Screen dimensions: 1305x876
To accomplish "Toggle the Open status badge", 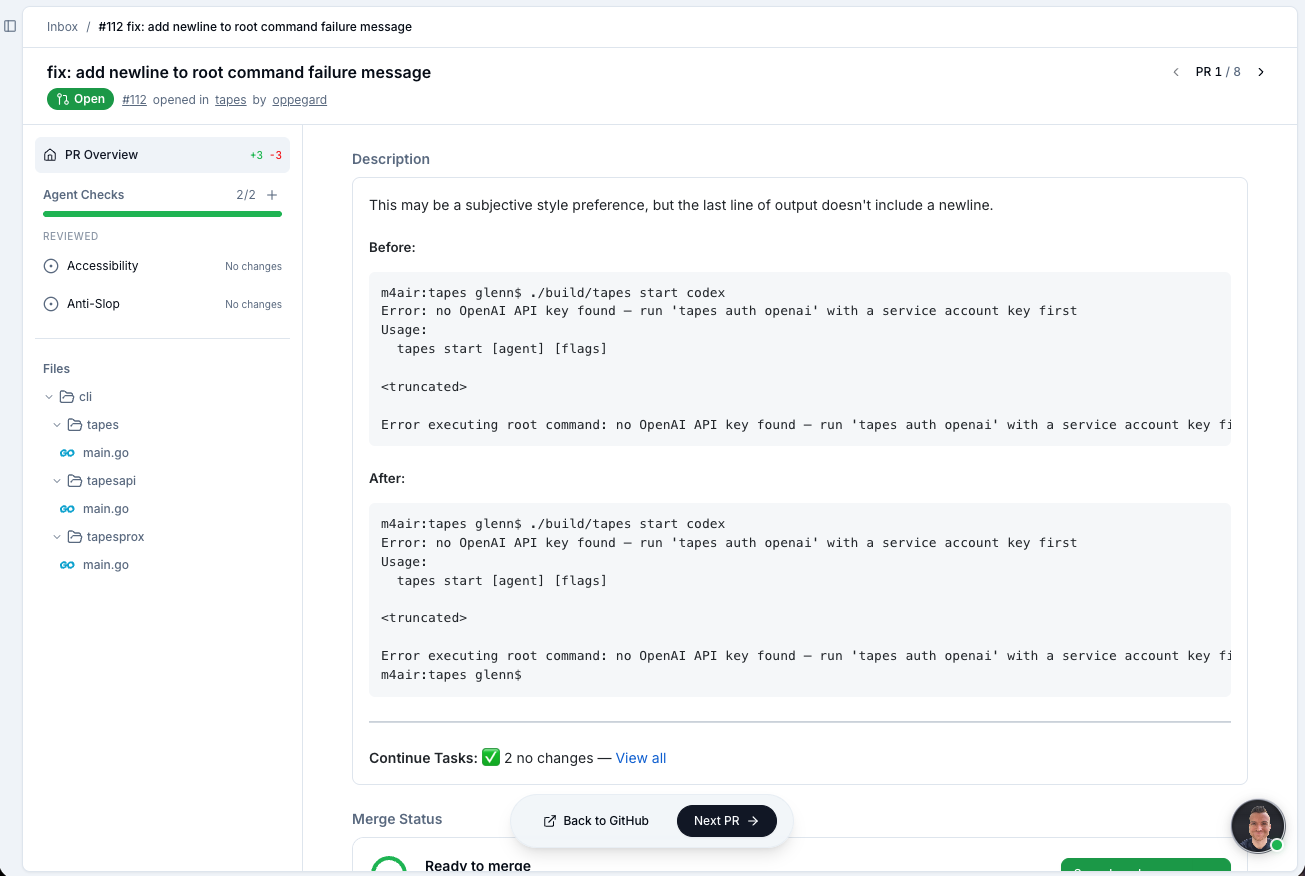I will pos(80,99).
